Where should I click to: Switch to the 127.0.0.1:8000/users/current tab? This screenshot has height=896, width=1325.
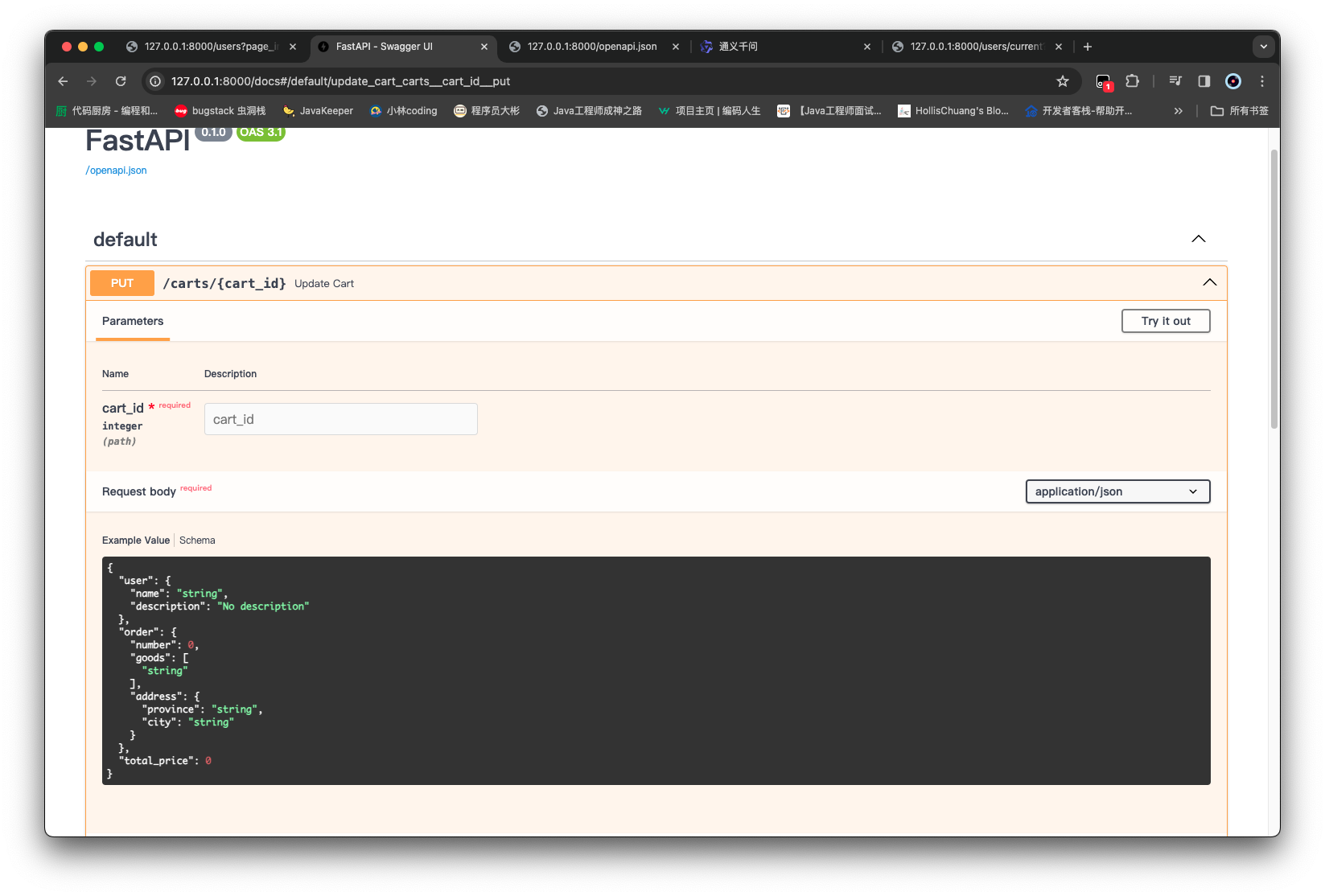click(976, 47)
